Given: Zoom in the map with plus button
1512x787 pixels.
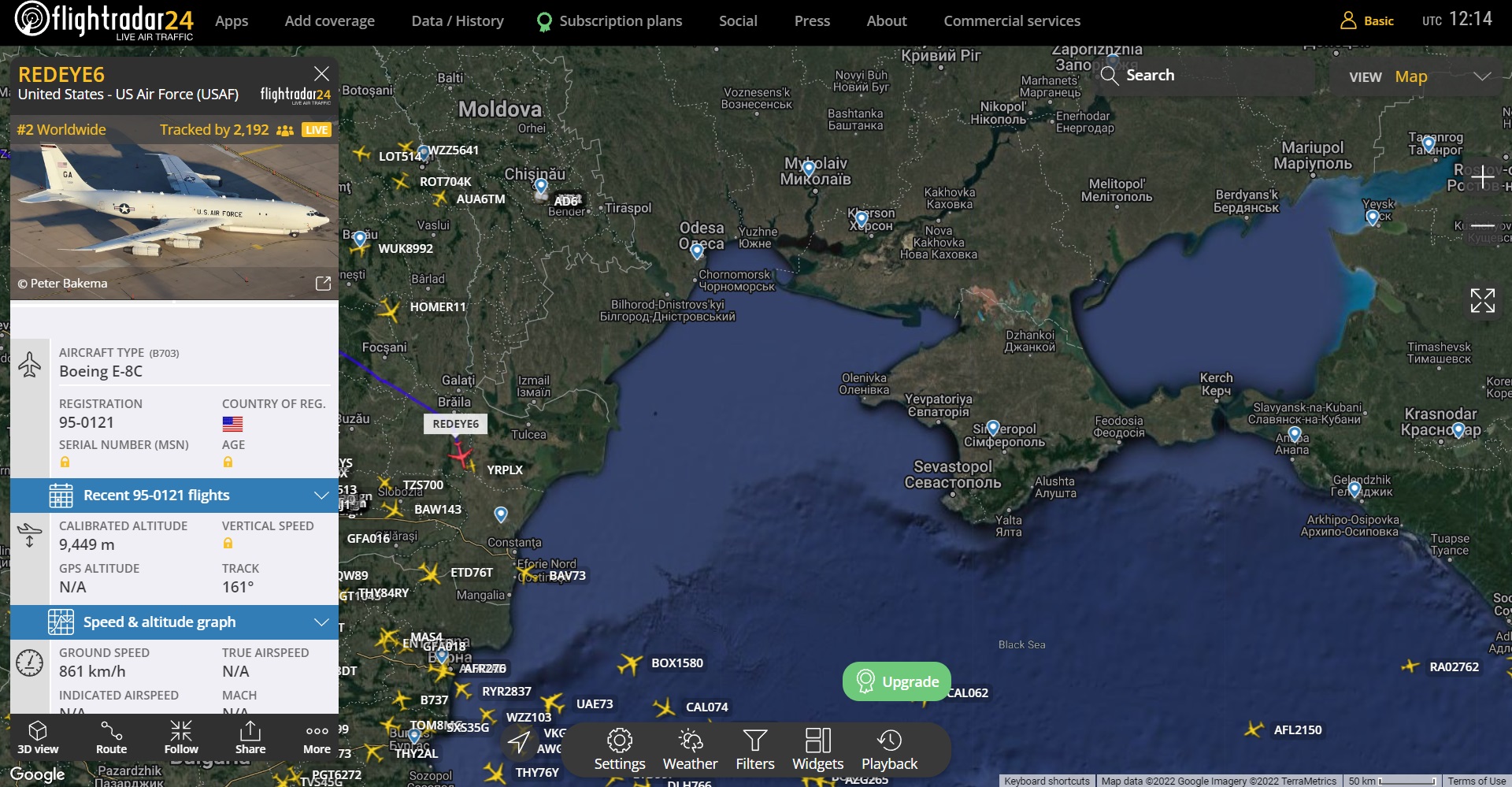Looking at the screenshot, I should (1482, 176).
